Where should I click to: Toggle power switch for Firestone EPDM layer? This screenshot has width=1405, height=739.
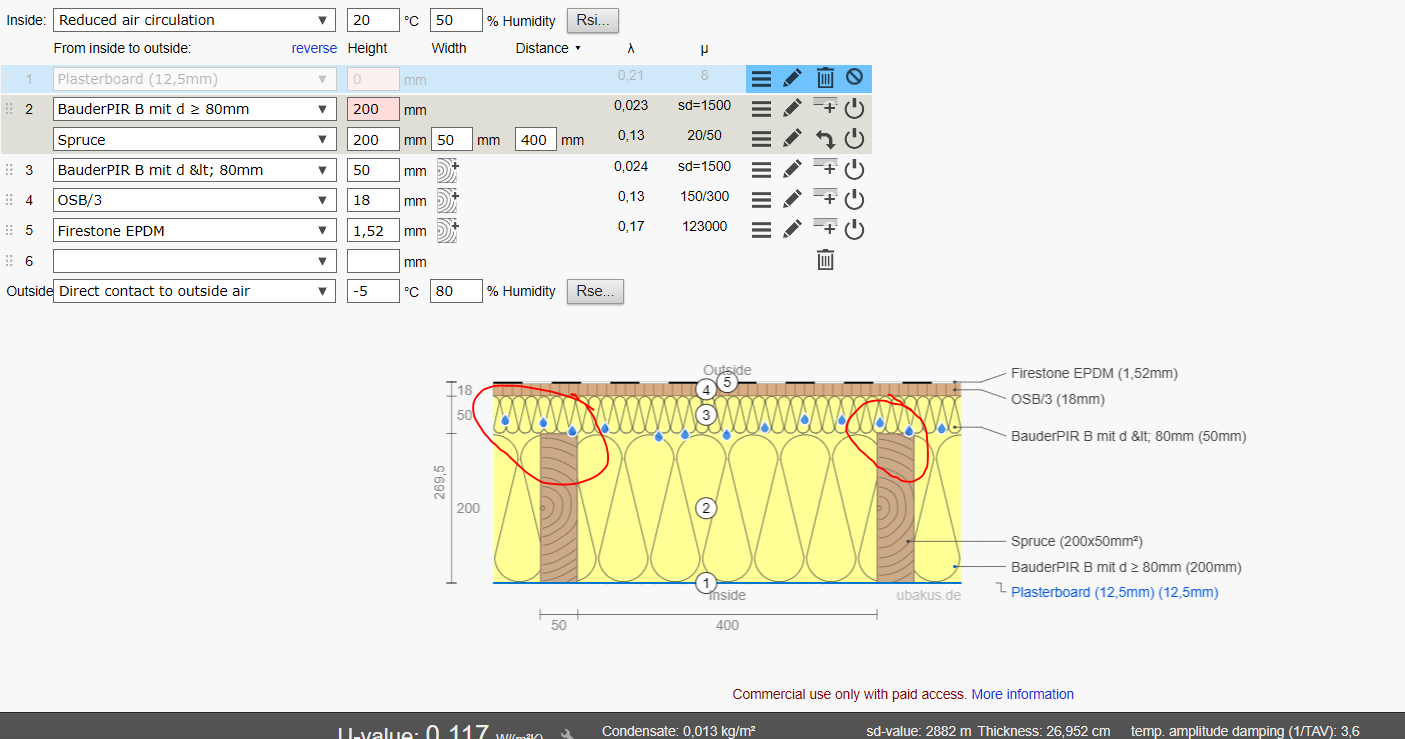[854, 230]
